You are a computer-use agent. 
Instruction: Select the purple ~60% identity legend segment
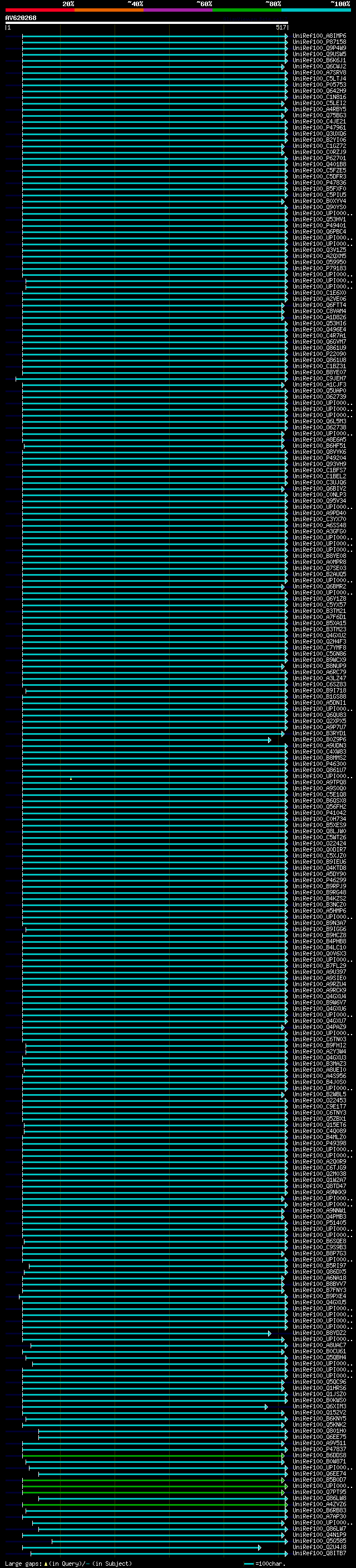pyautogui.click(x=179, y=10)
